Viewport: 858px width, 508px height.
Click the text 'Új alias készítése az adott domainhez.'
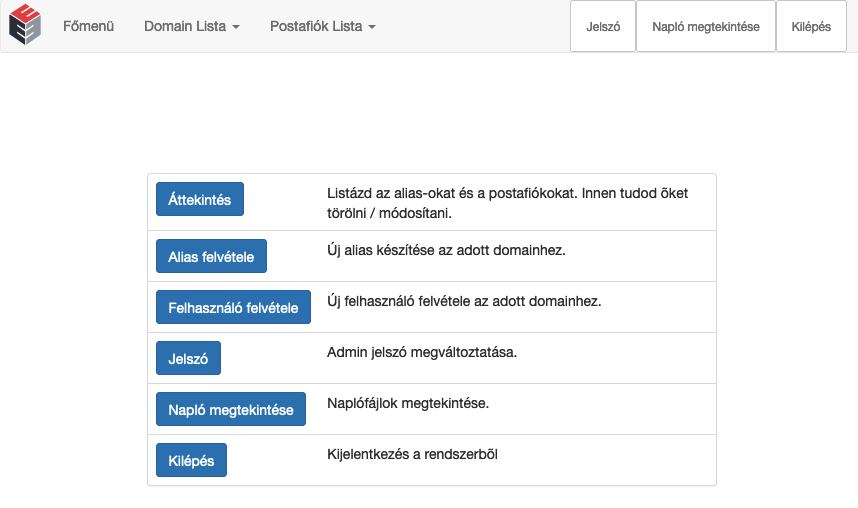coord(446,250)
